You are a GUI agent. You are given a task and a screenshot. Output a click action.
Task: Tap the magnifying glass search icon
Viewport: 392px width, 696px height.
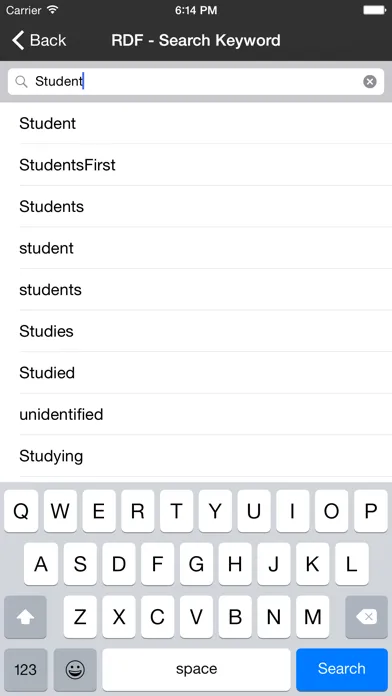point(21,82)
